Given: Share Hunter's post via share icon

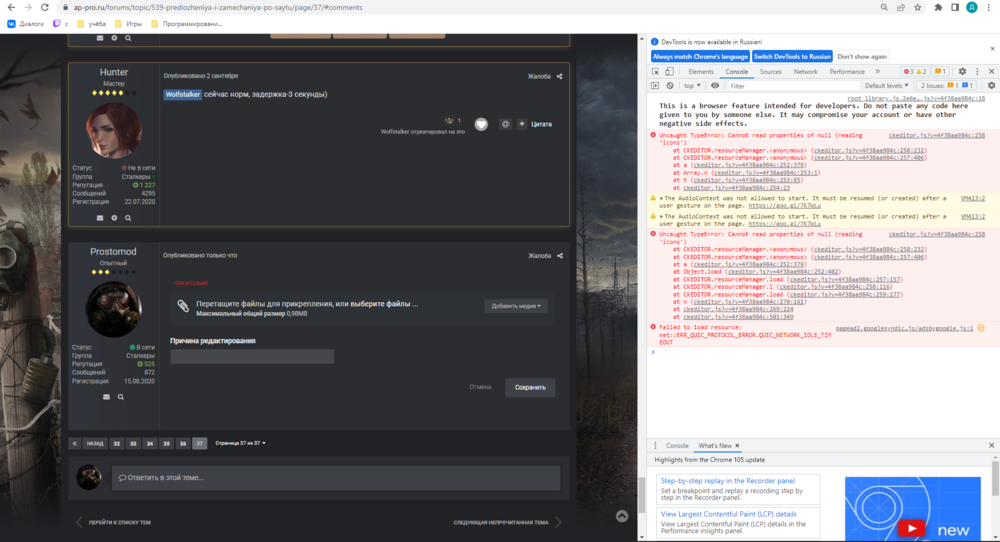Looking at the screenshot, I should pyautogui.click(x=559, y=77).
